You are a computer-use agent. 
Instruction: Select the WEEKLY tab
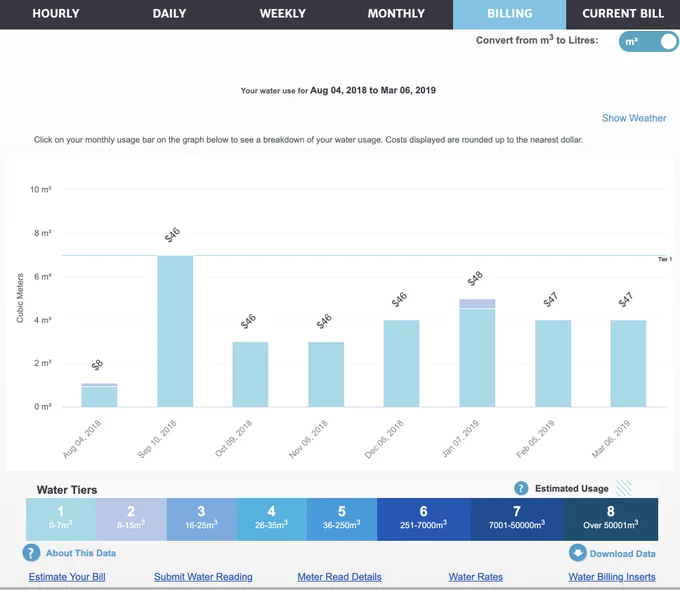tap(283, 14)
